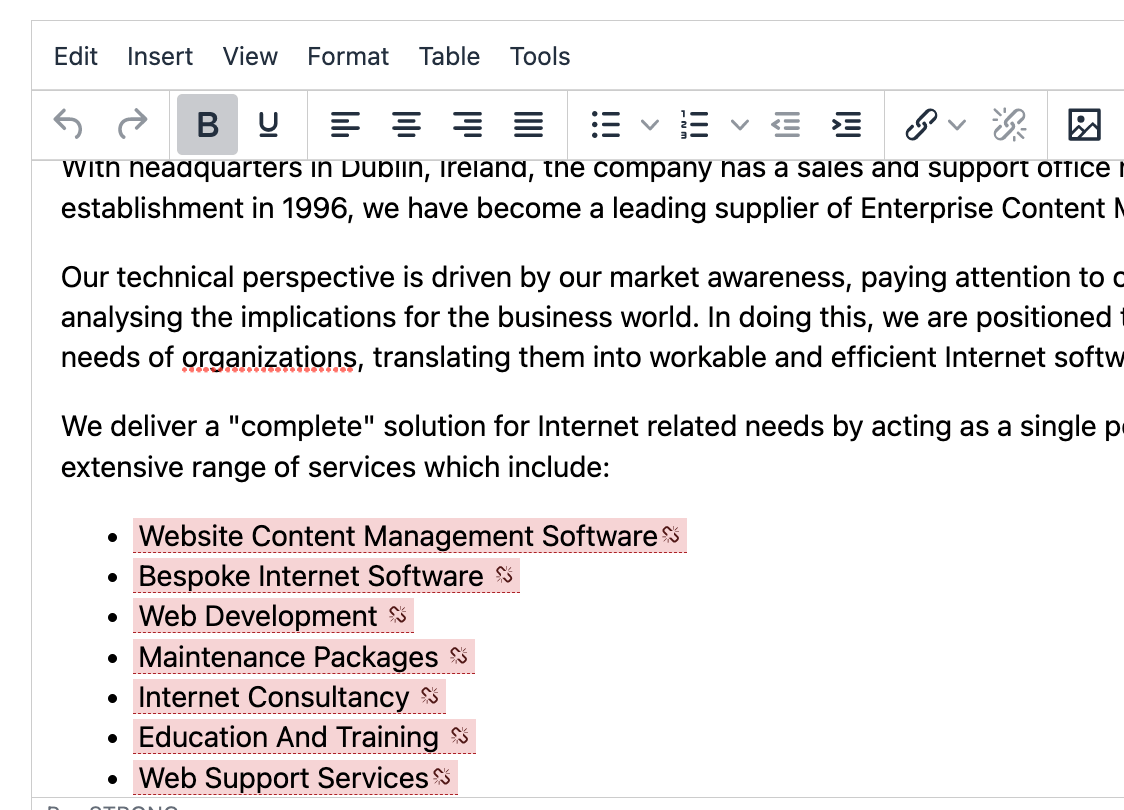
Task: Decrease indent of the current line
Action: coord(786,124)
